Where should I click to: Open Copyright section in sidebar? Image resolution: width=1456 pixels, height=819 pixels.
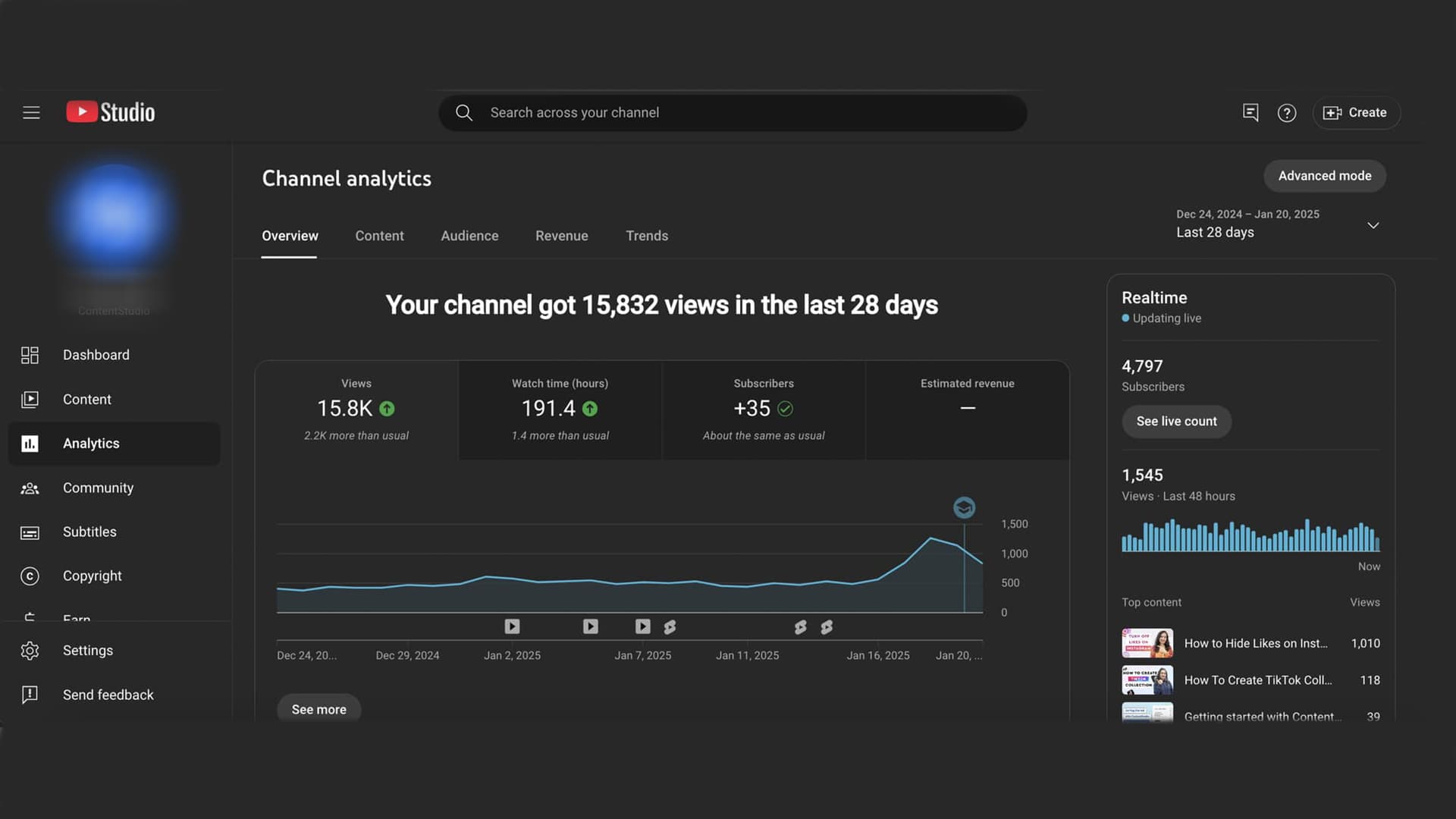click(x=92, y=576)
